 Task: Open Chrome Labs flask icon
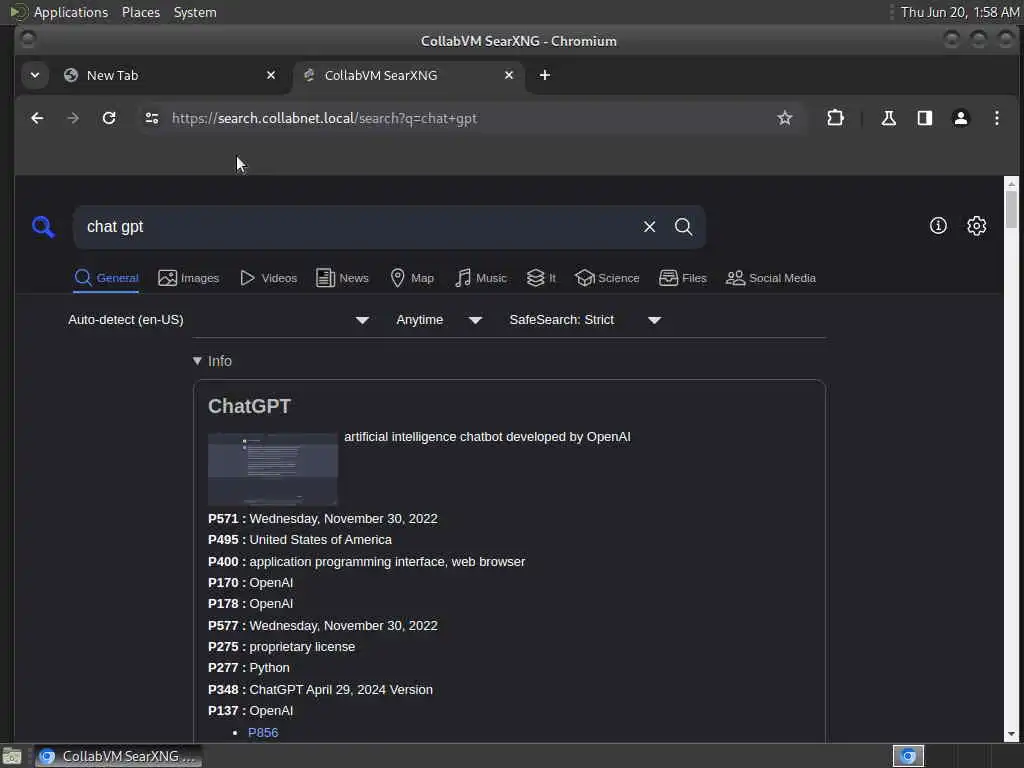pos(888,118)
